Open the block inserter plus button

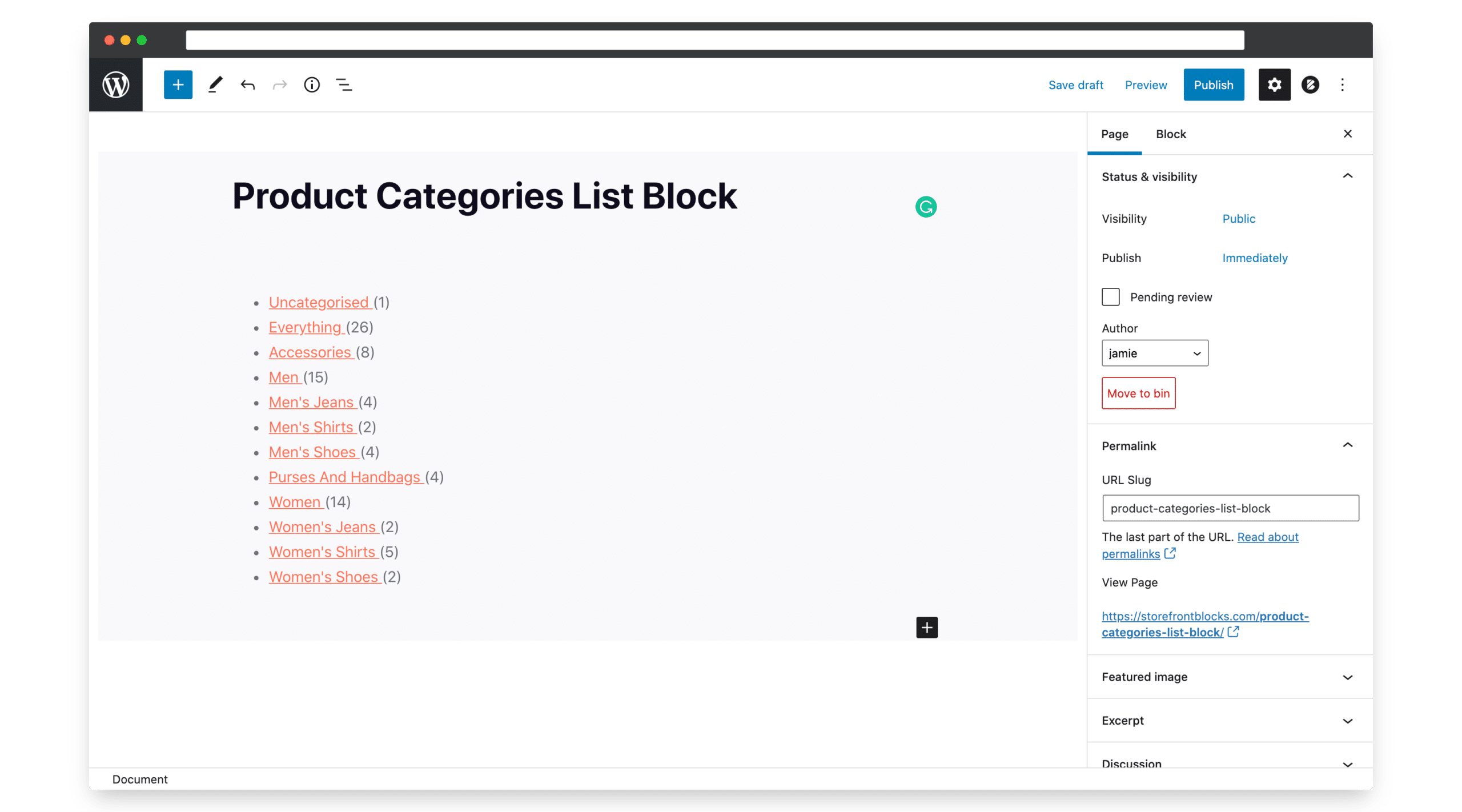pos(178,85)
